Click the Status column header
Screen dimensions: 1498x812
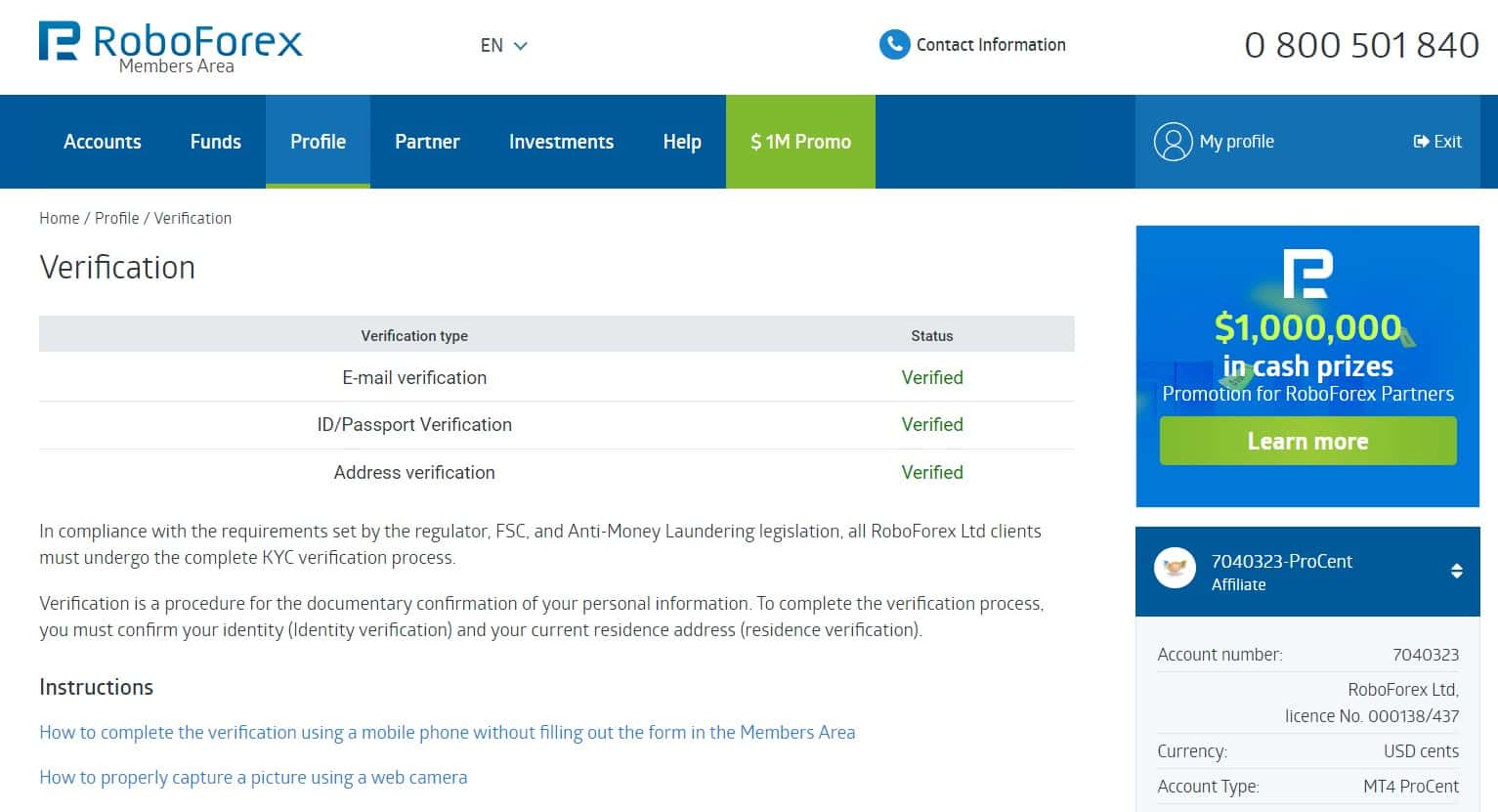[931, 335]
